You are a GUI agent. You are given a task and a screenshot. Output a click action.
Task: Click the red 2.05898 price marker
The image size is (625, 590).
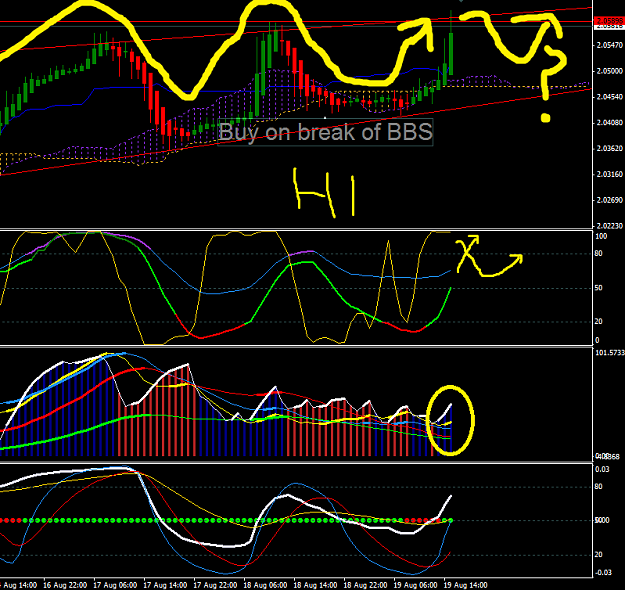pyautogui.click(x=609, y=20)
